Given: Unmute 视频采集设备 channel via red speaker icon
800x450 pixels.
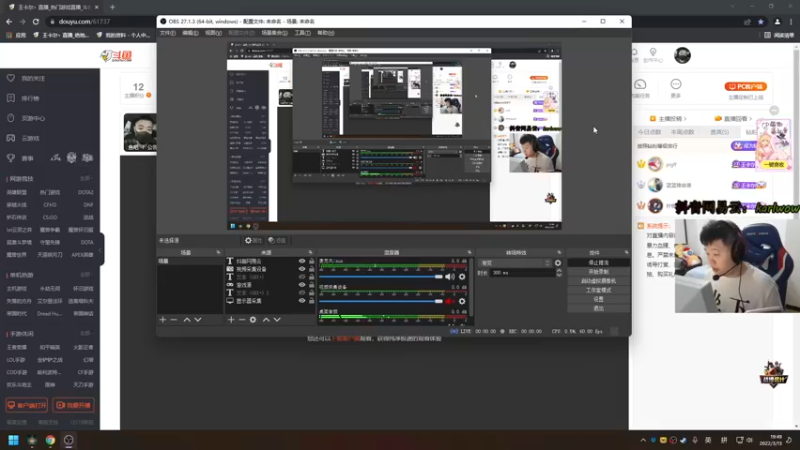Looking at the screenshot, I should (449, 301).
